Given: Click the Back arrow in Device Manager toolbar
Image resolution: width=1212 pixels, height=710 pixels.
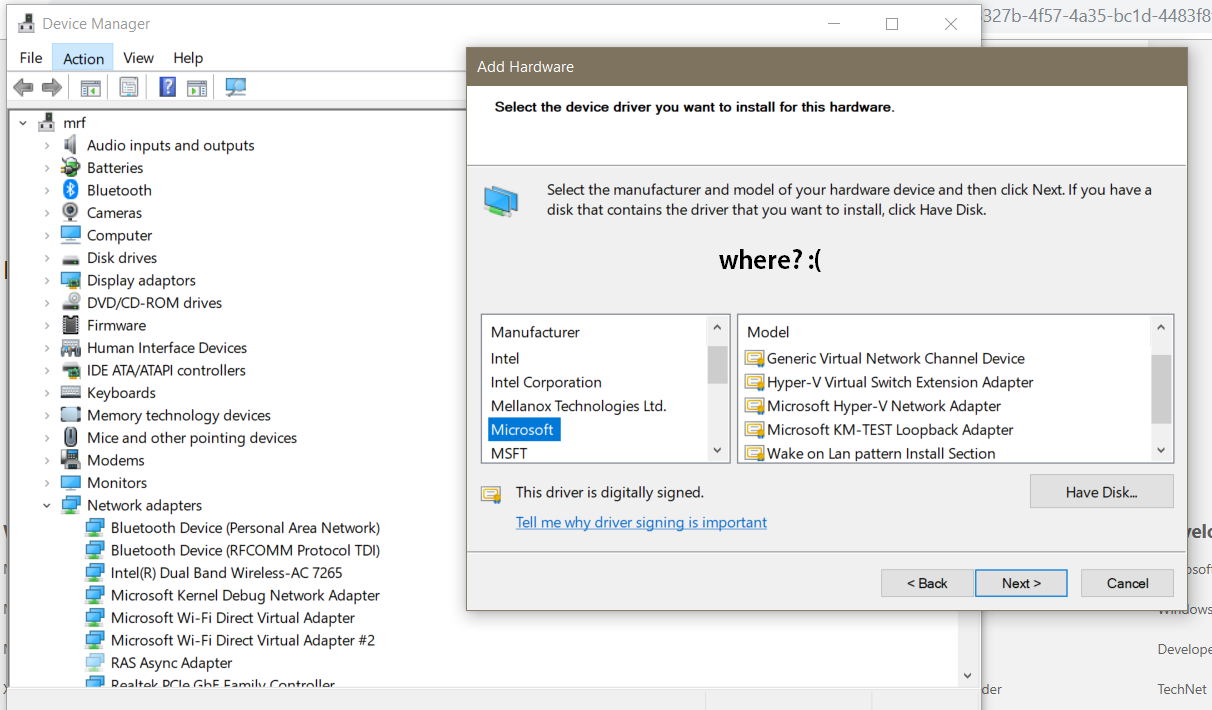Looking at the screenshot, I should pyautogui.click(x=23, y=88).
